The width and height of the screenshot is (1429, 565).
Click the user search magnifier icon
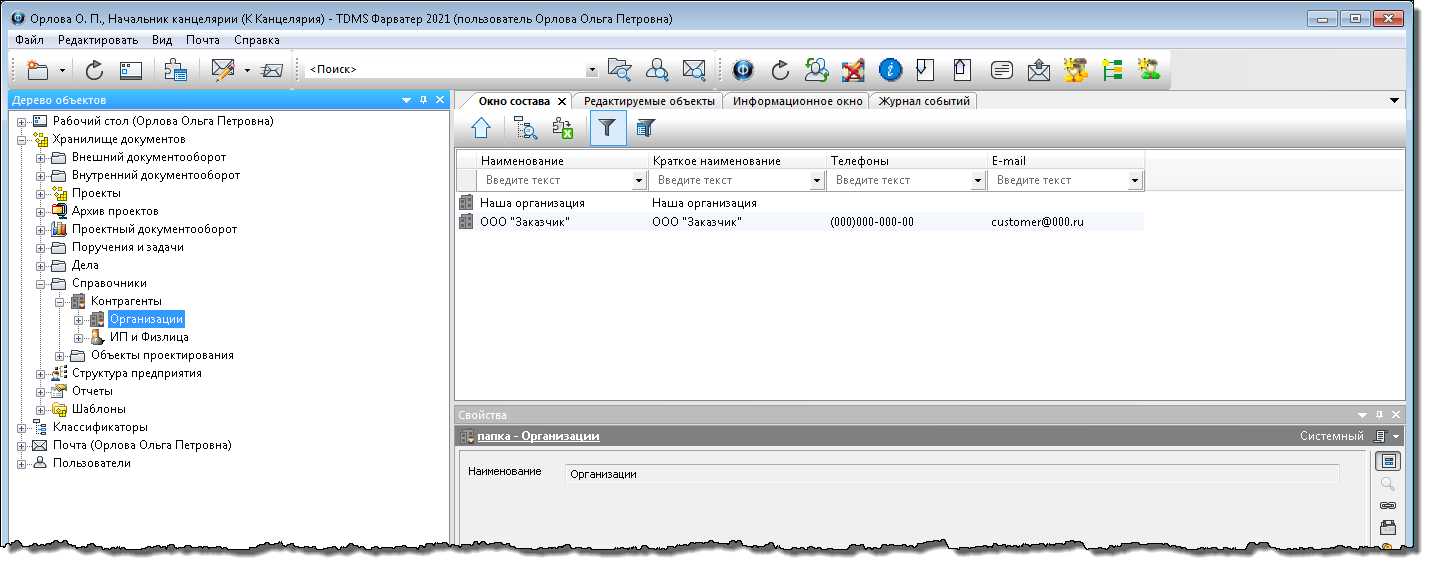(x=657, y=70)
